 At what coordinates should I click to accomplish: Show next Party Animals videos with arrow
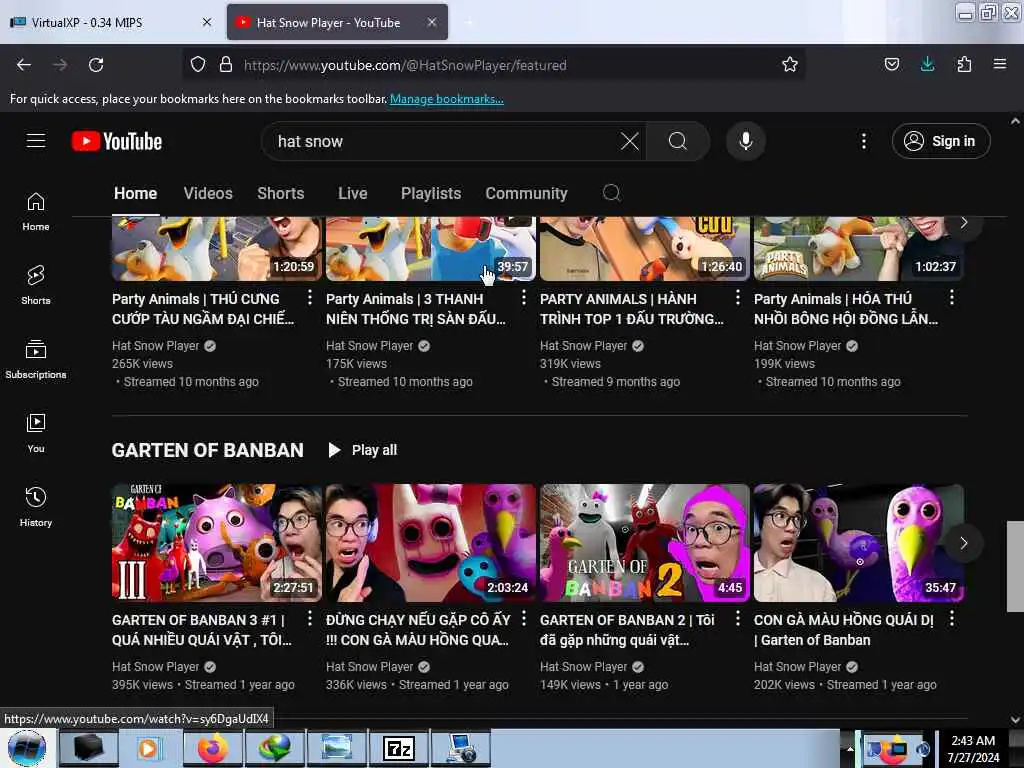963,223
